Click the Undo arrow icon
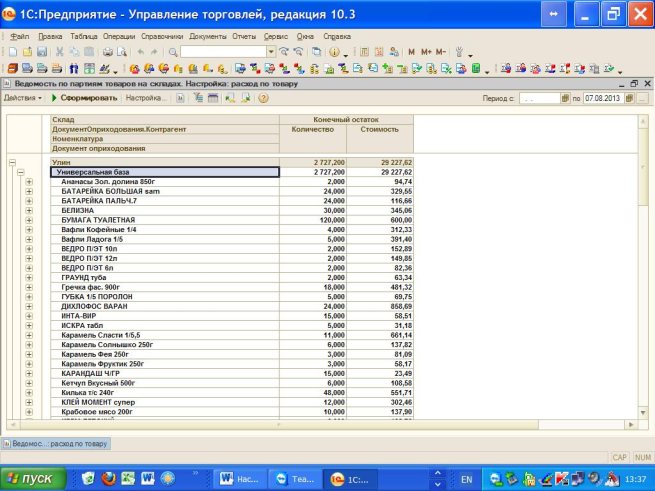655x491 pixels. [141, 52]
